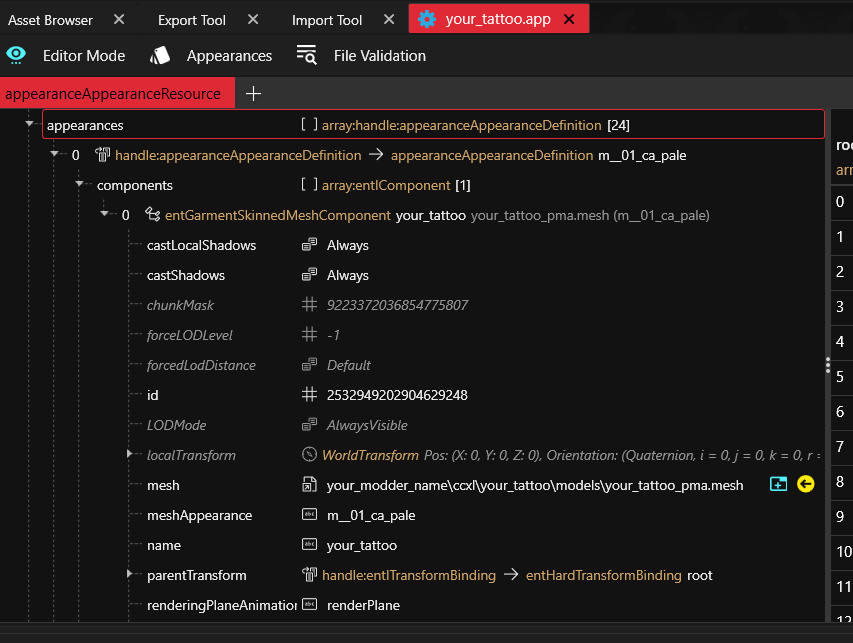Collapse the components tree node
This screenshot has width=853, height=643.
tap(79, 185)
